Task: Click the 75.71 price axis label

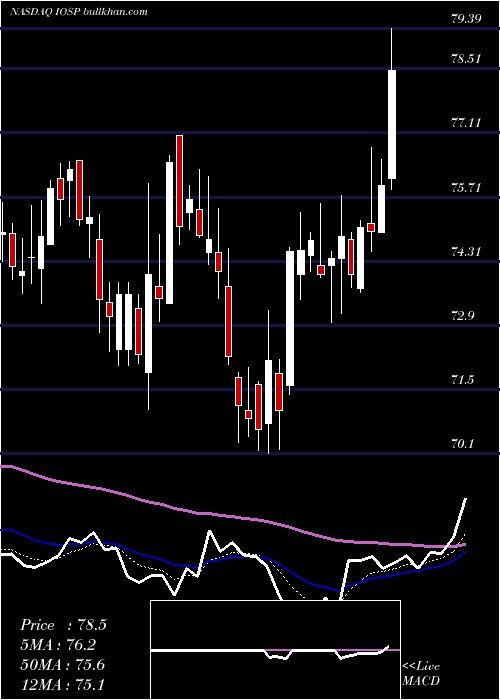Action: (x=467, y=188)
